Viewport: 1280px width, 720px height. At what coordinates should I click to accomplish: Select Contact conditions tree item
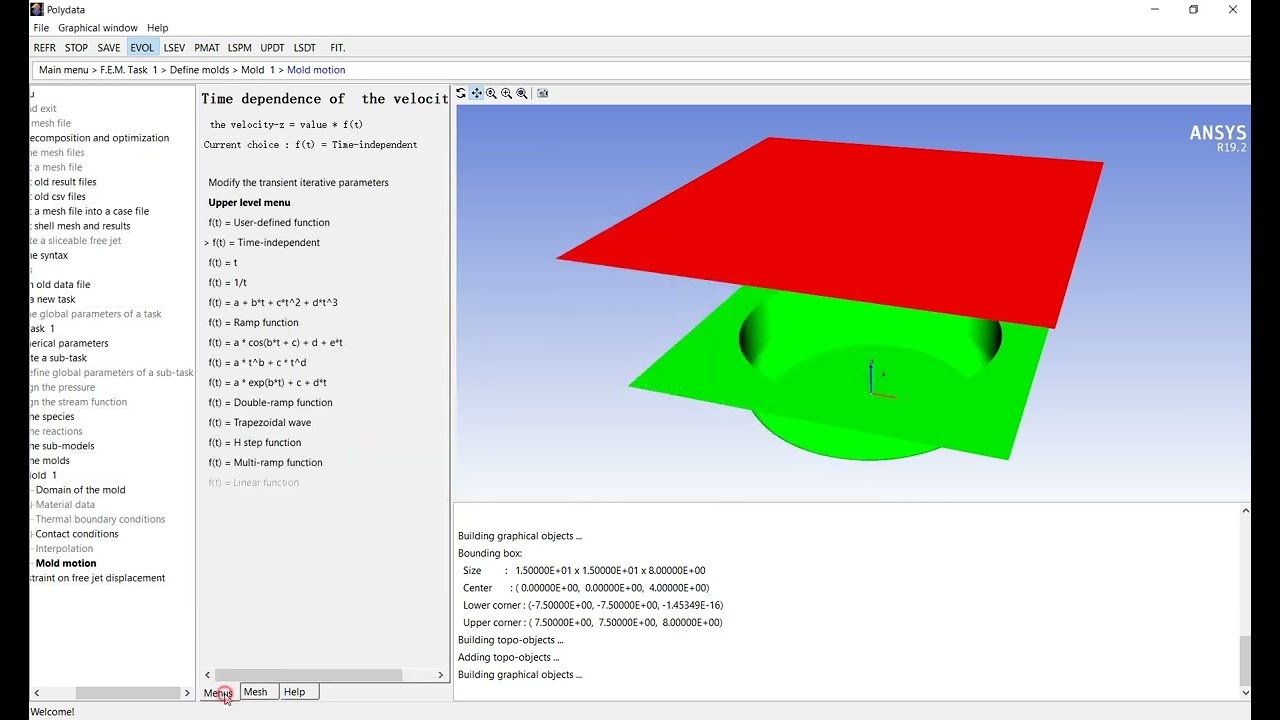coord(77,534)
